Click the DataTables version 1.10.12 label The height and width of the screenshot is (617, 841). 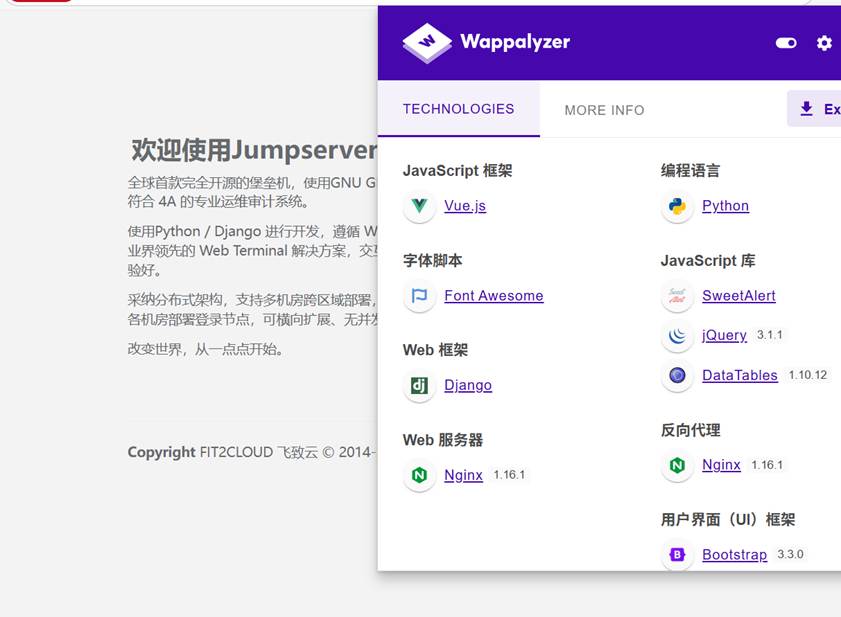[808, 374]
